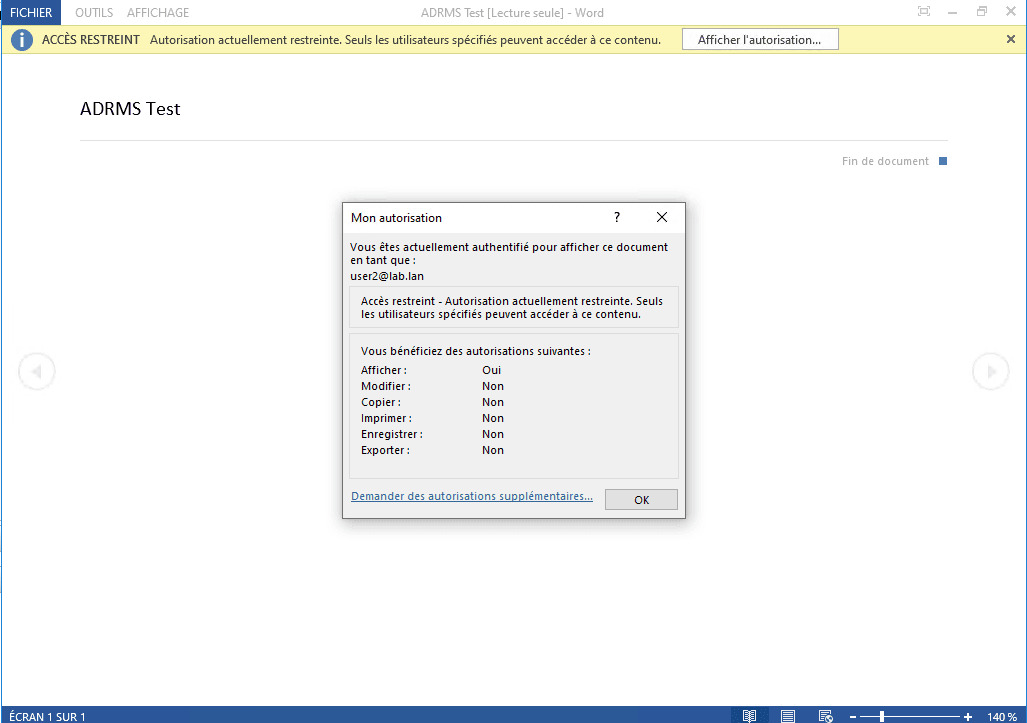
Task: Click Demander des autorisations supplémentaires link
Action: point(471,496)
